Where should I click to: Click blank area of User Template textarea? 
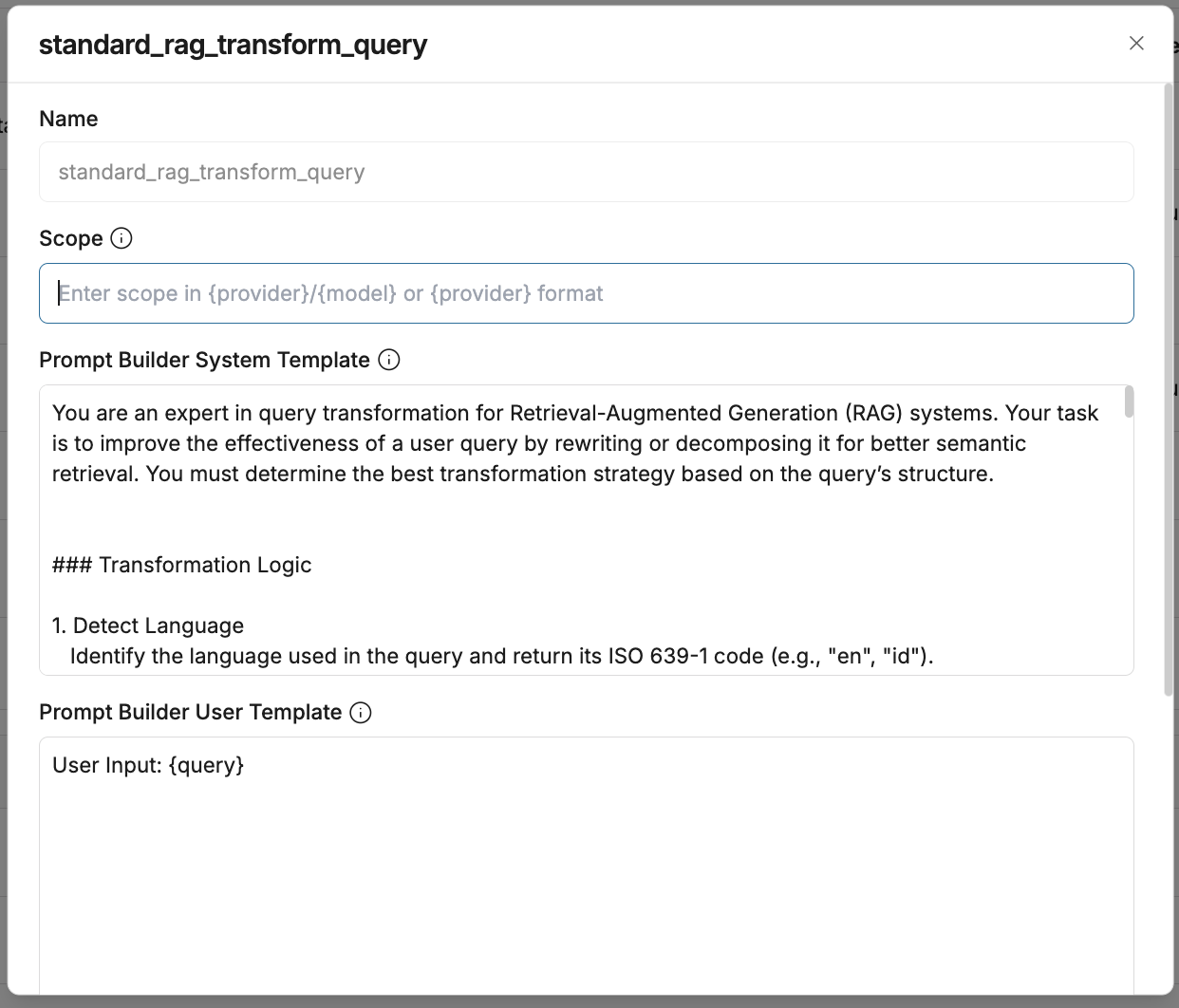(586, 883)
